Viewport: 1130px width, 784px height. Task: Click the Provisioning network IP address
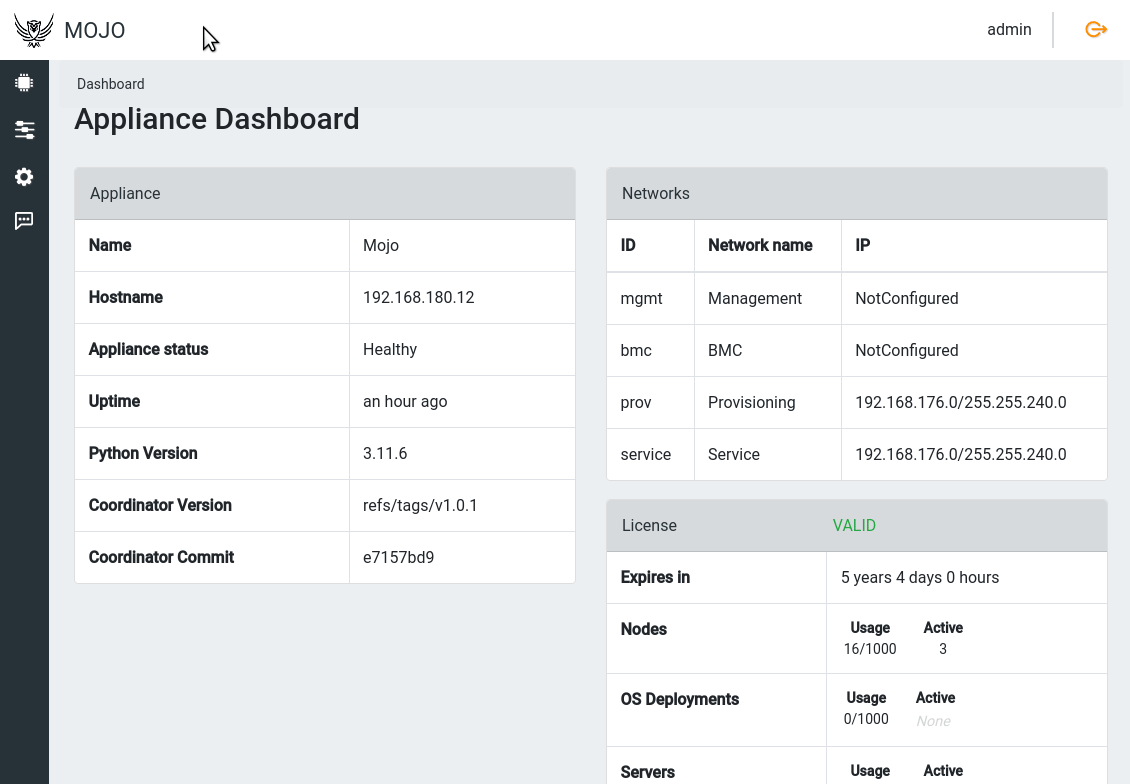(x=960, y=403)
